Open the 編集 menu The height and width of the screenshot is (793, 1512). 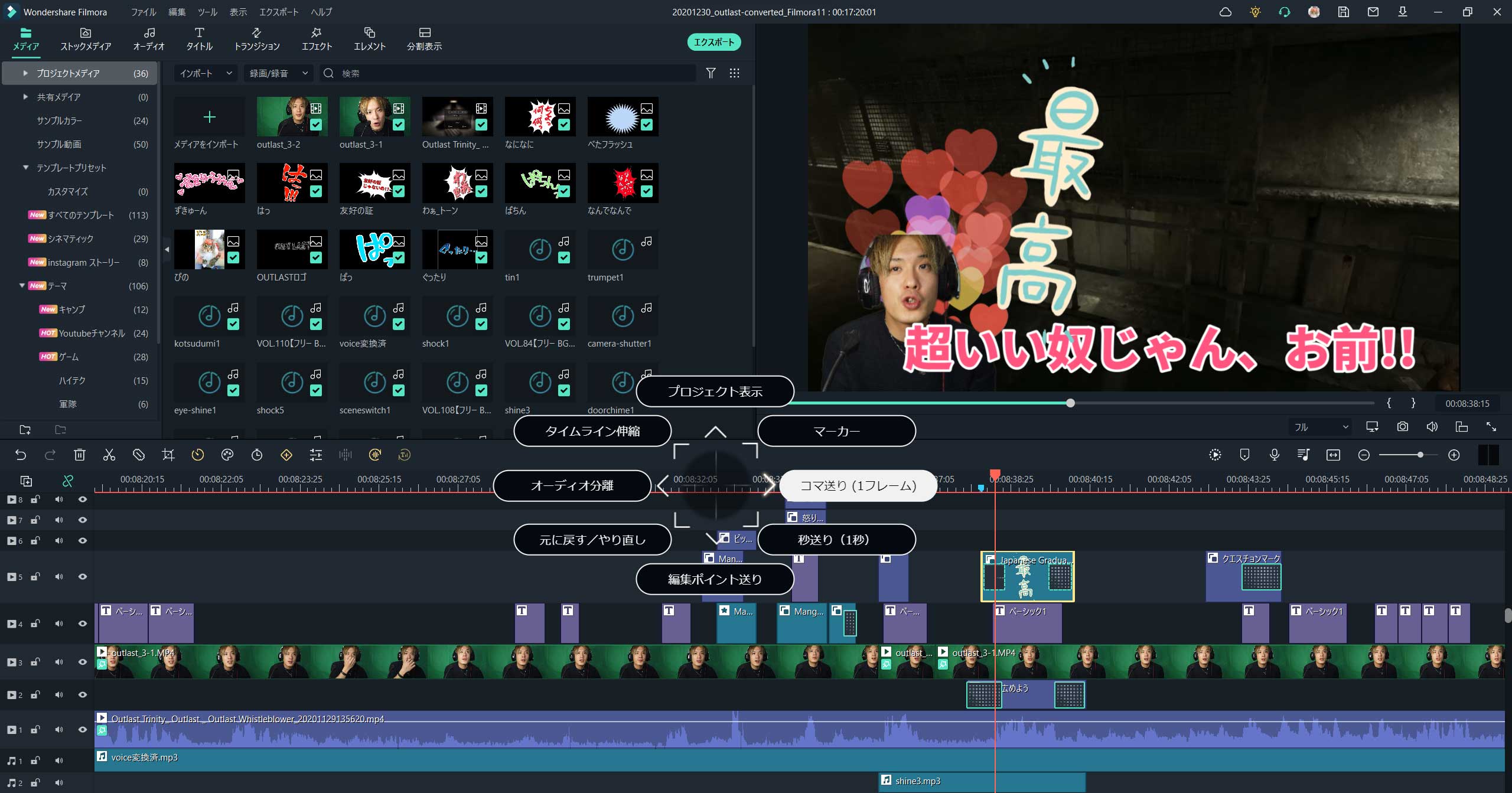tap(177, 12)
